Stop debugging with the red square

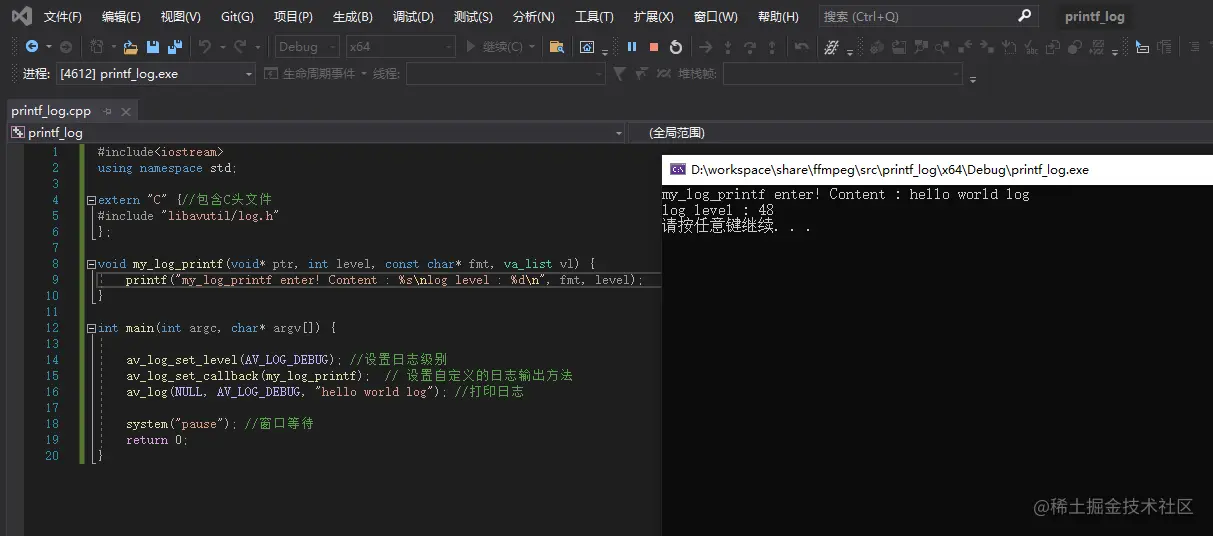pyautogui.click(x=654, y=47)
